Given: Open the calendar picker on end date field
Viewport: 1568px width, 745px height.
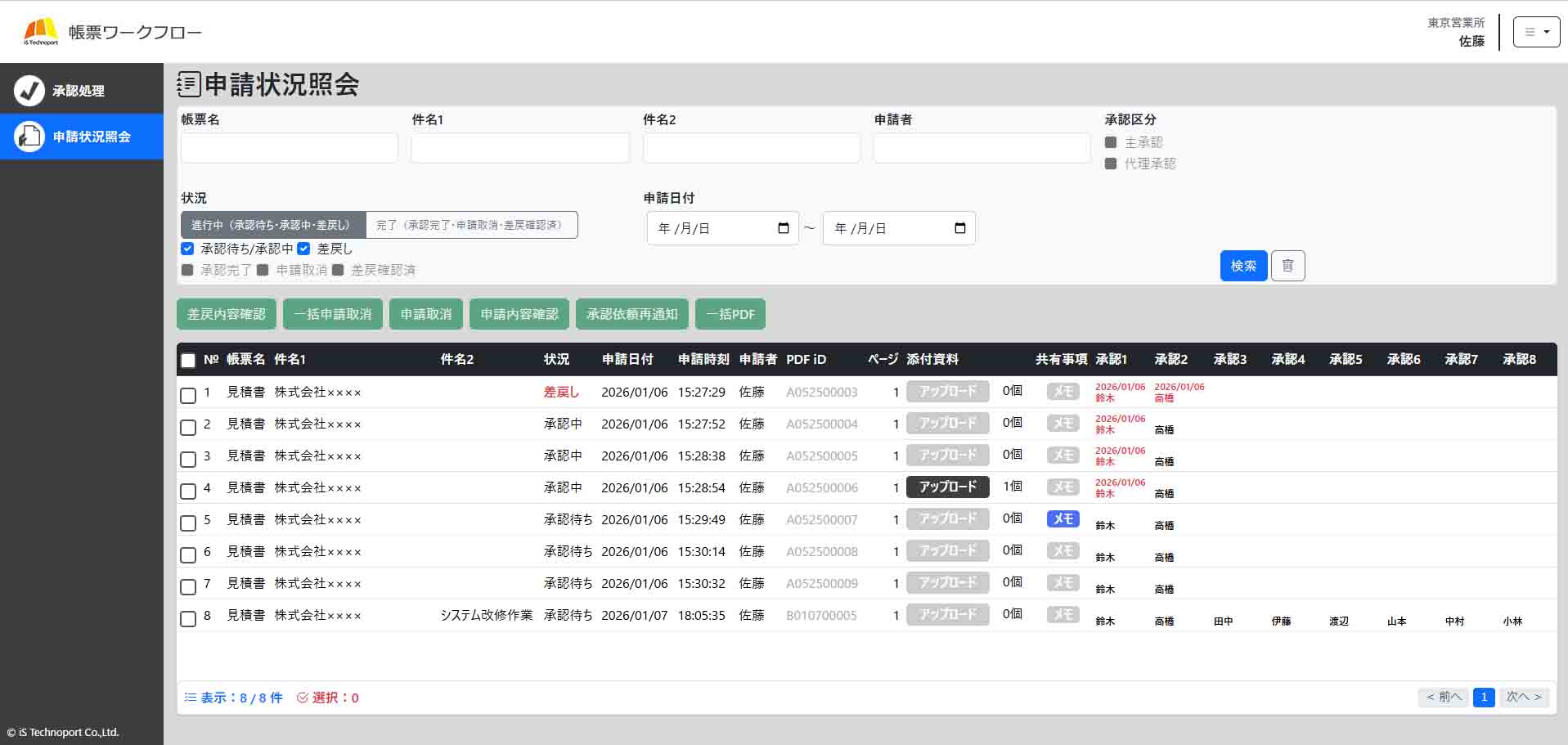Looking at the screenshot, I should tap(959, 228).
